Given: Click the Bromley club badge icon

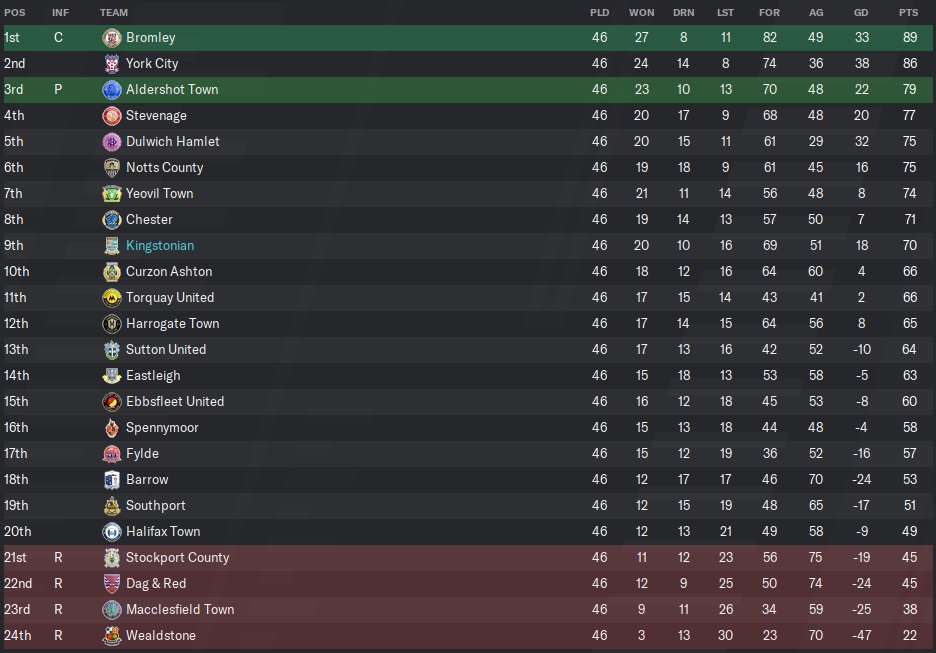Looking at the screenshot, I should 111,38.
